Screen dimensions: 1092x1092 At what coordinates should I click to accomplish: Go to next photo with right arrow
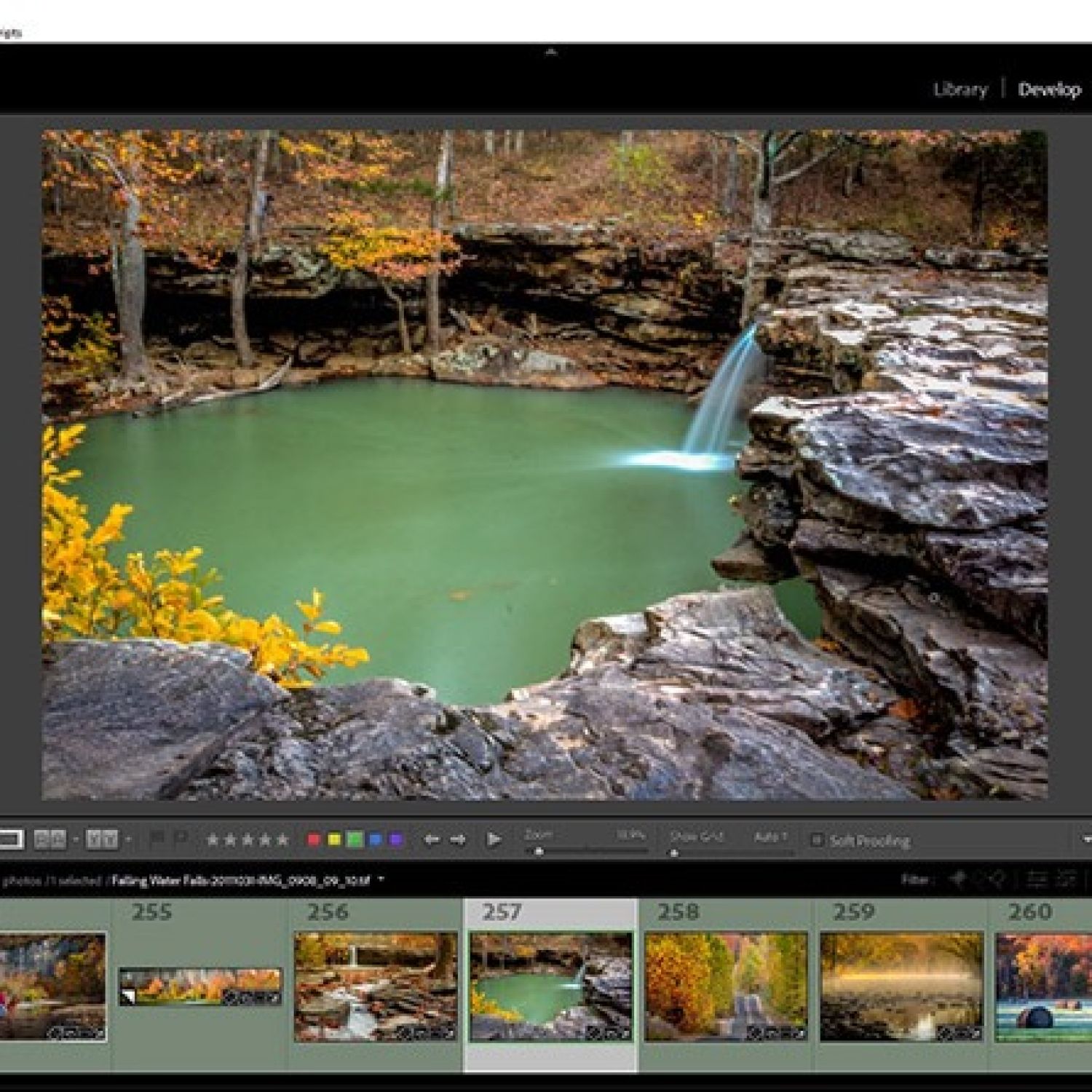[458, 839]
